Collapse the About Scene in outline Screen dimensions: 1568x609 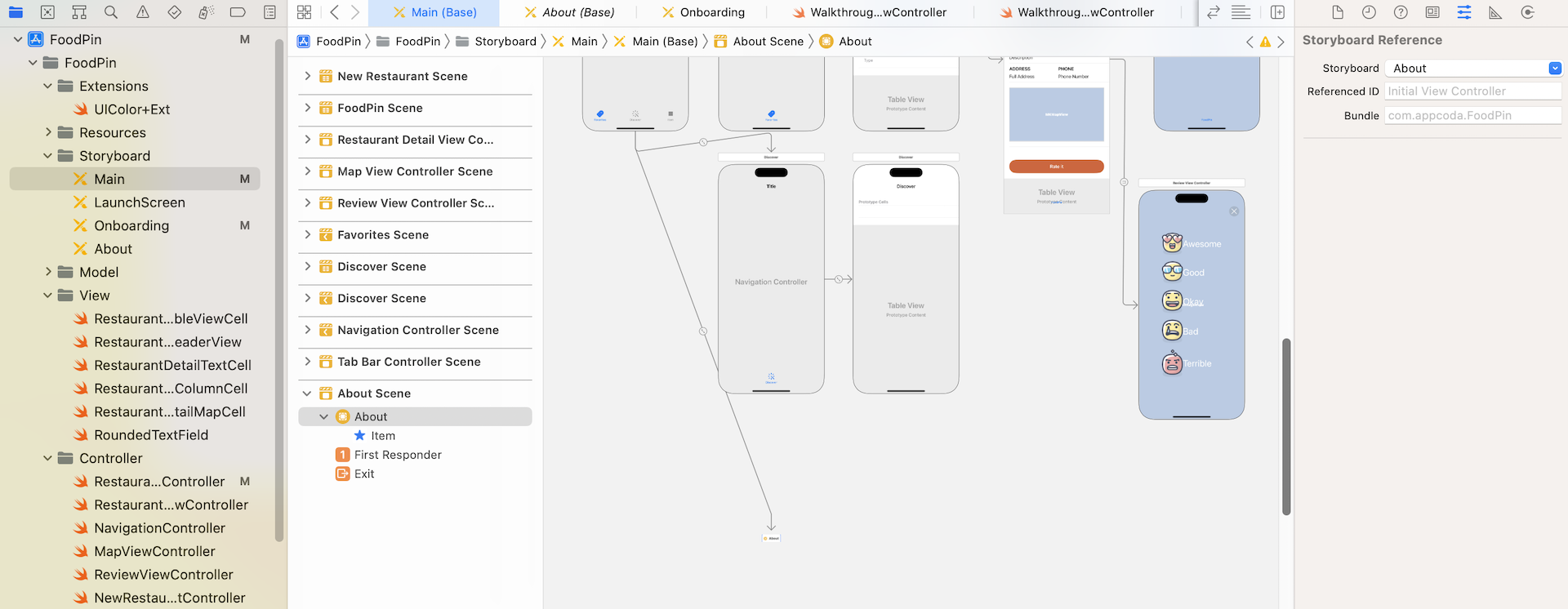click(x=307, y=393)
